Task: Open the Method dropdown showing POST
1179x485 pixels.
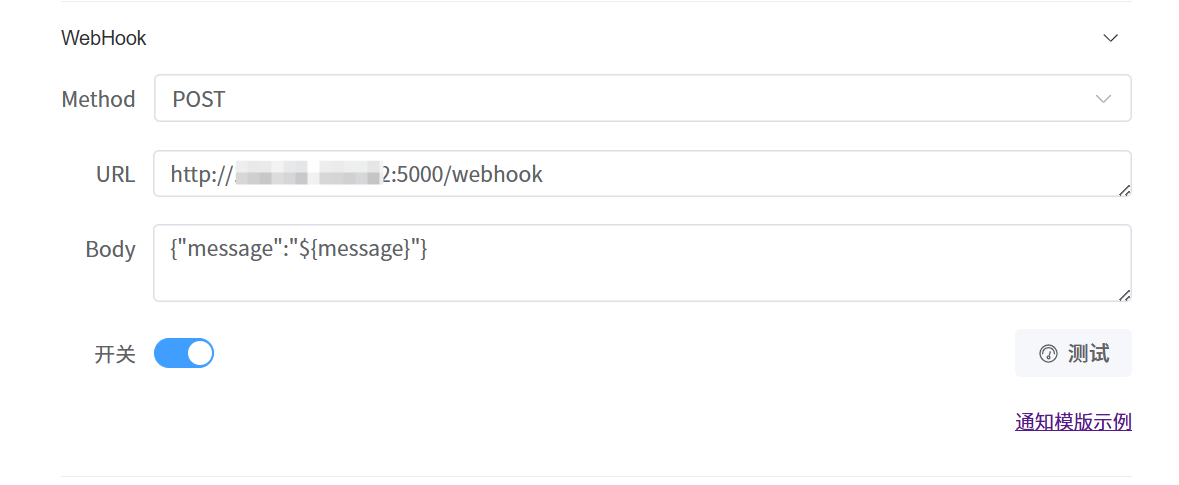Action: point(642,99)
